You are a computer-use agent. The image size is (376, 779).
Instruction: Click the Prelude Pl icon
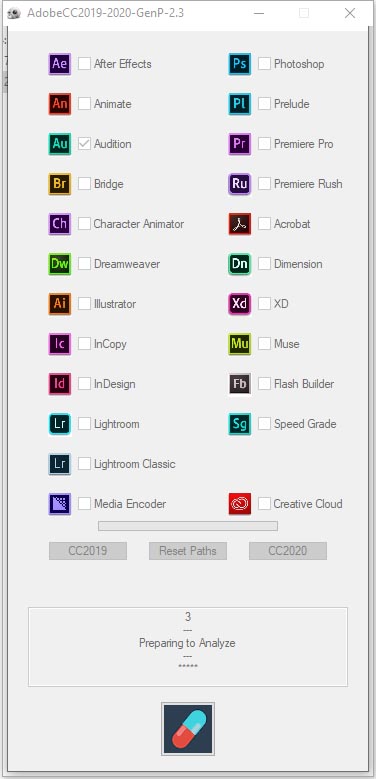pos(240,104)
